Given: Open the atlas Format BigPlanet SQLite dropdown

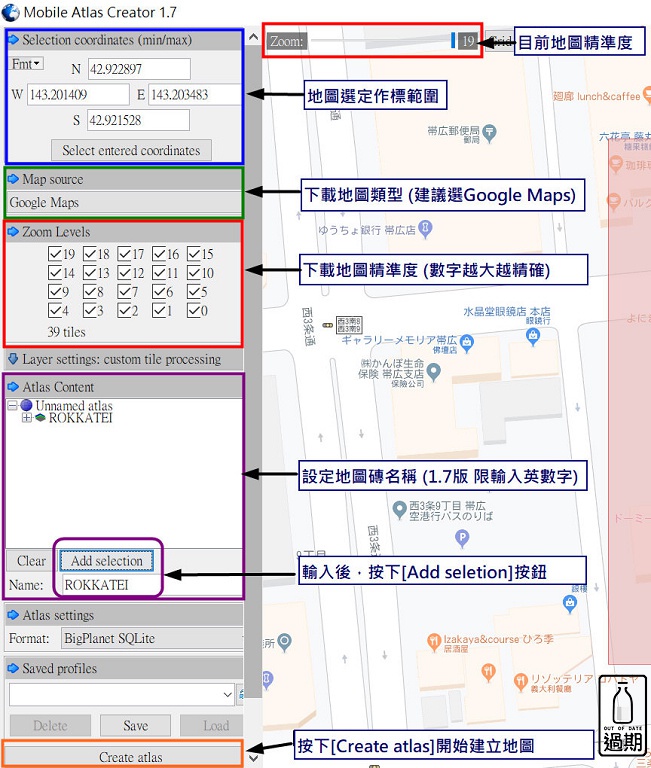Looking at the screenshot, I should point(152,638).
